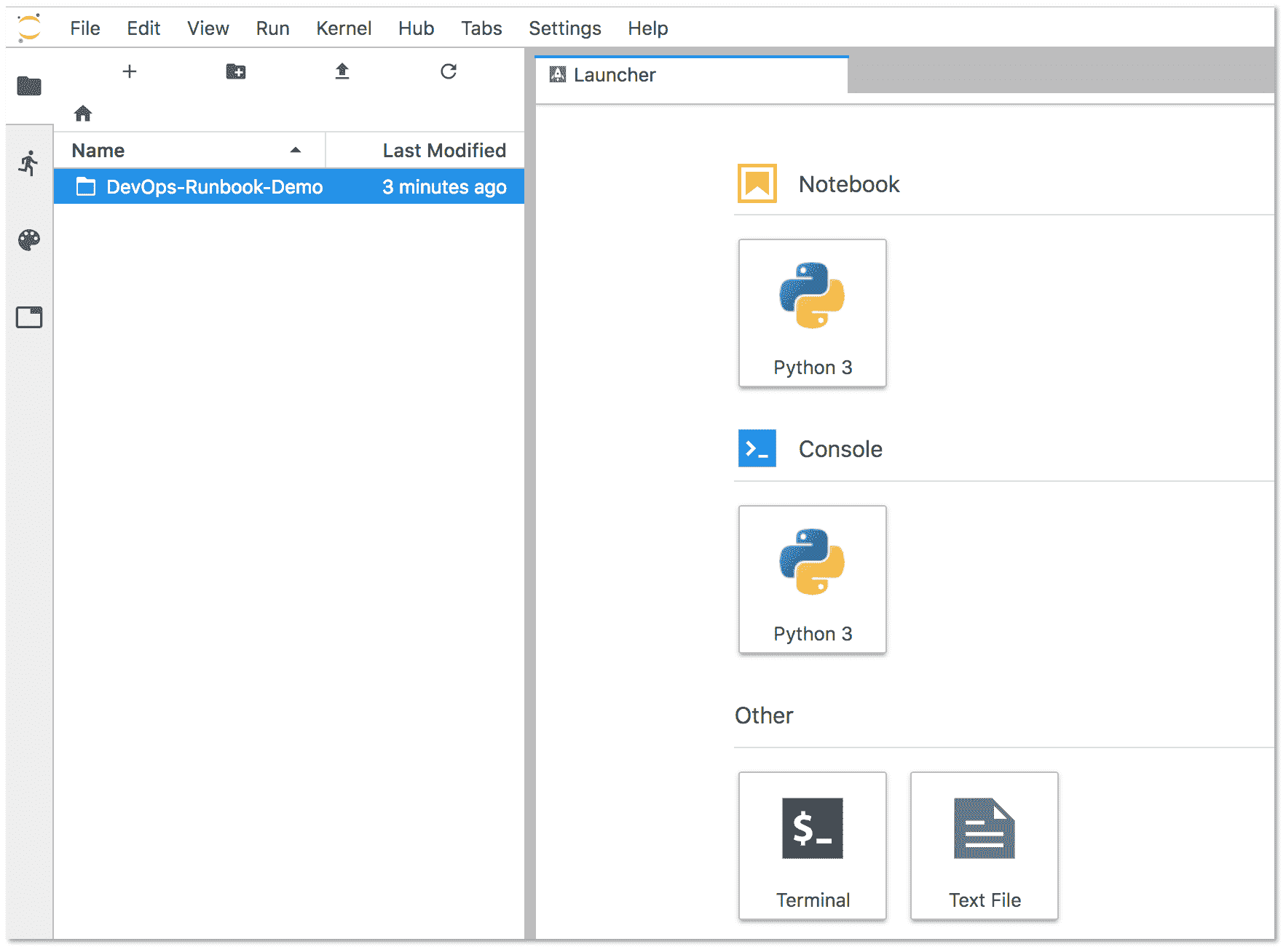Open the Kernel menu

click(x=343, y=28)
